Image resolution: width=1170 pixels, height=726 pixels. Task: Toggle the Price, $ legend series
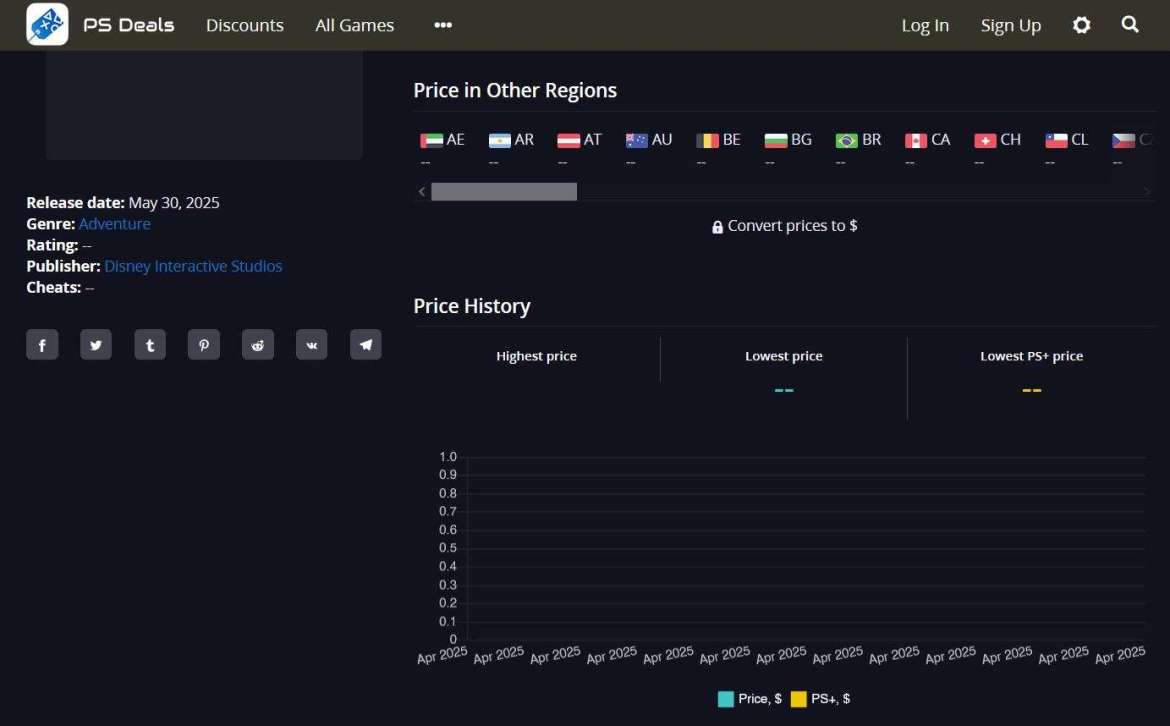click(750, 699)
